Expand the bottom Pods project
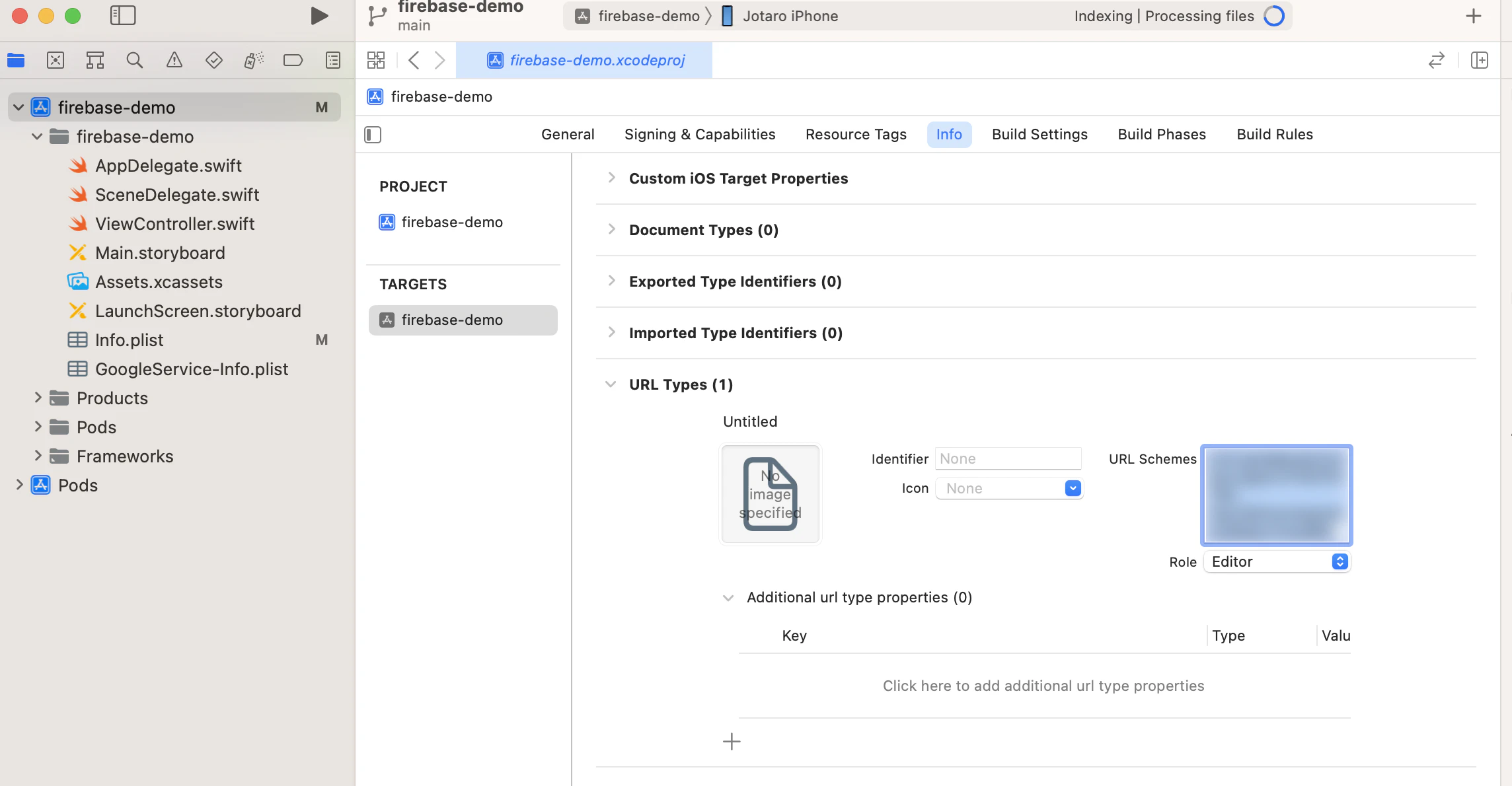1512x786 pixels. point(19,485)
